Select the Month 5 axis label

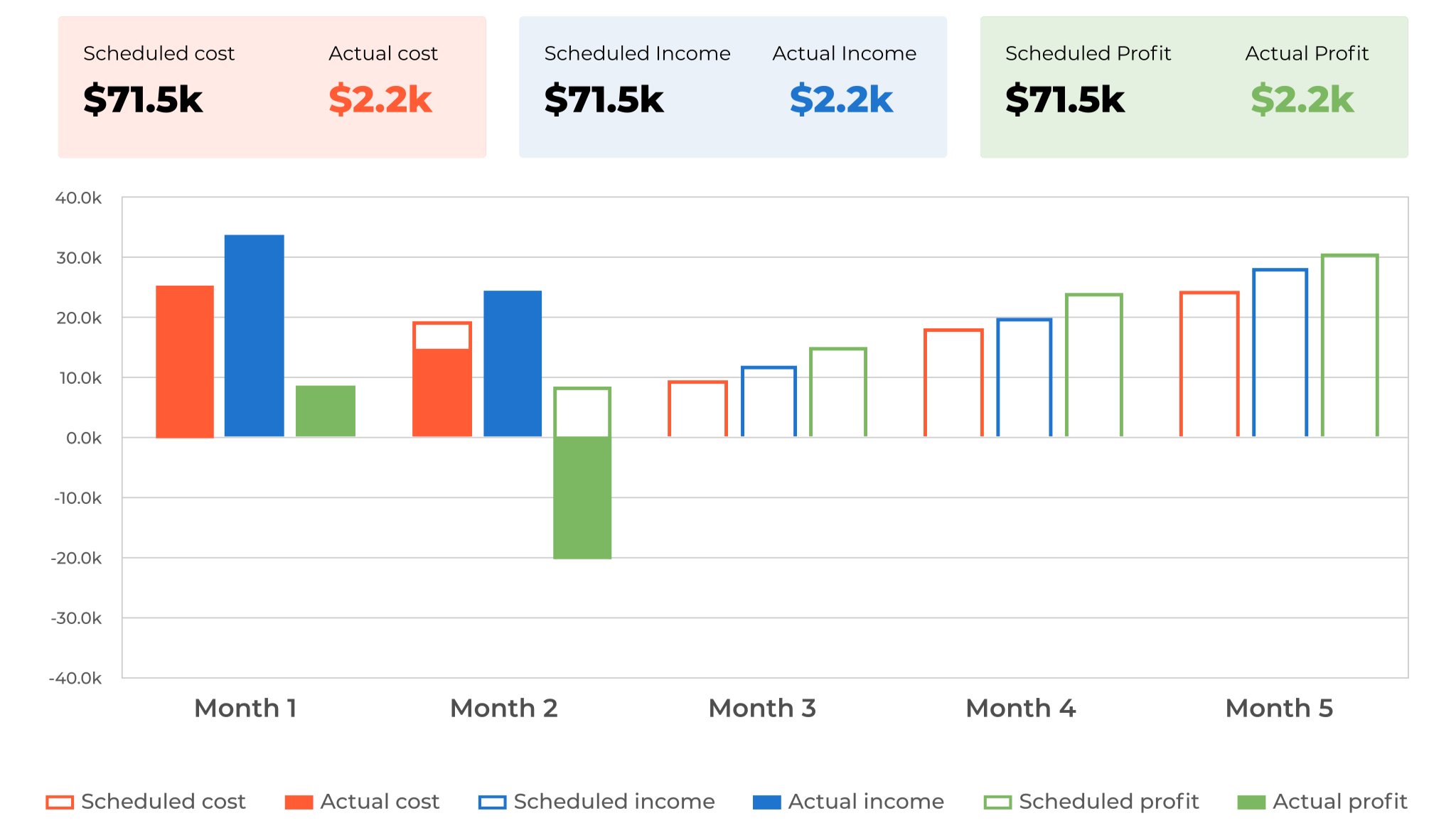point(1279,708)
